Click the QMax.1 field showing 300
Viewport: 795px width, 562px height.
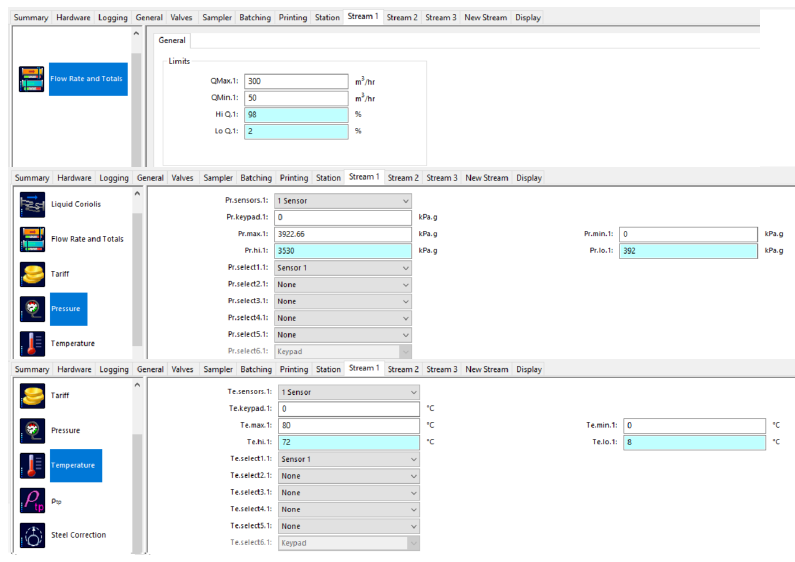click(x=296, y=81)
